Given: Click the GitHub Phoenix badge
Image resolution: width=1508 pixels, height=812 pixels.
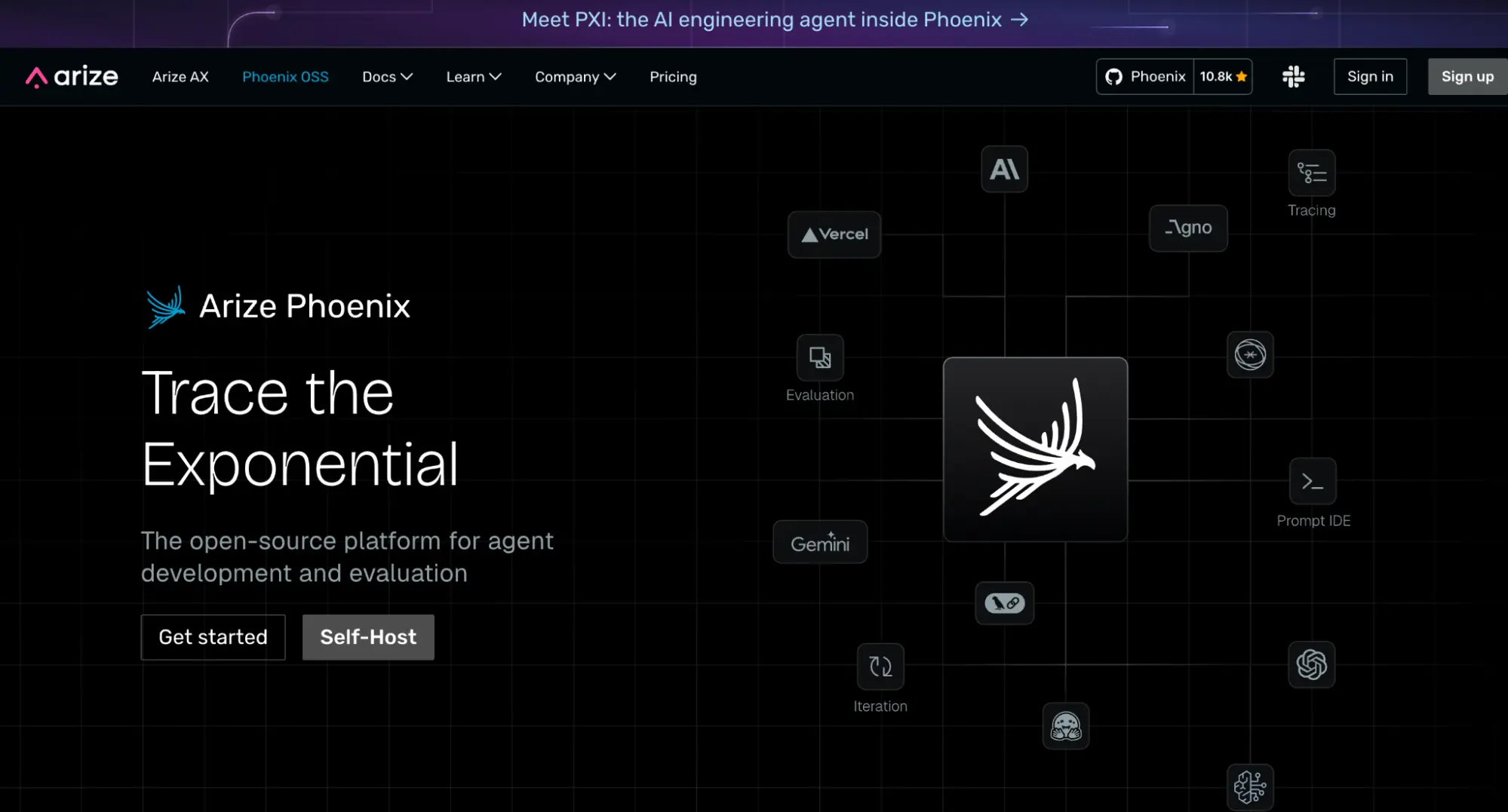Looking at the screenshot, I should 1144,76.
